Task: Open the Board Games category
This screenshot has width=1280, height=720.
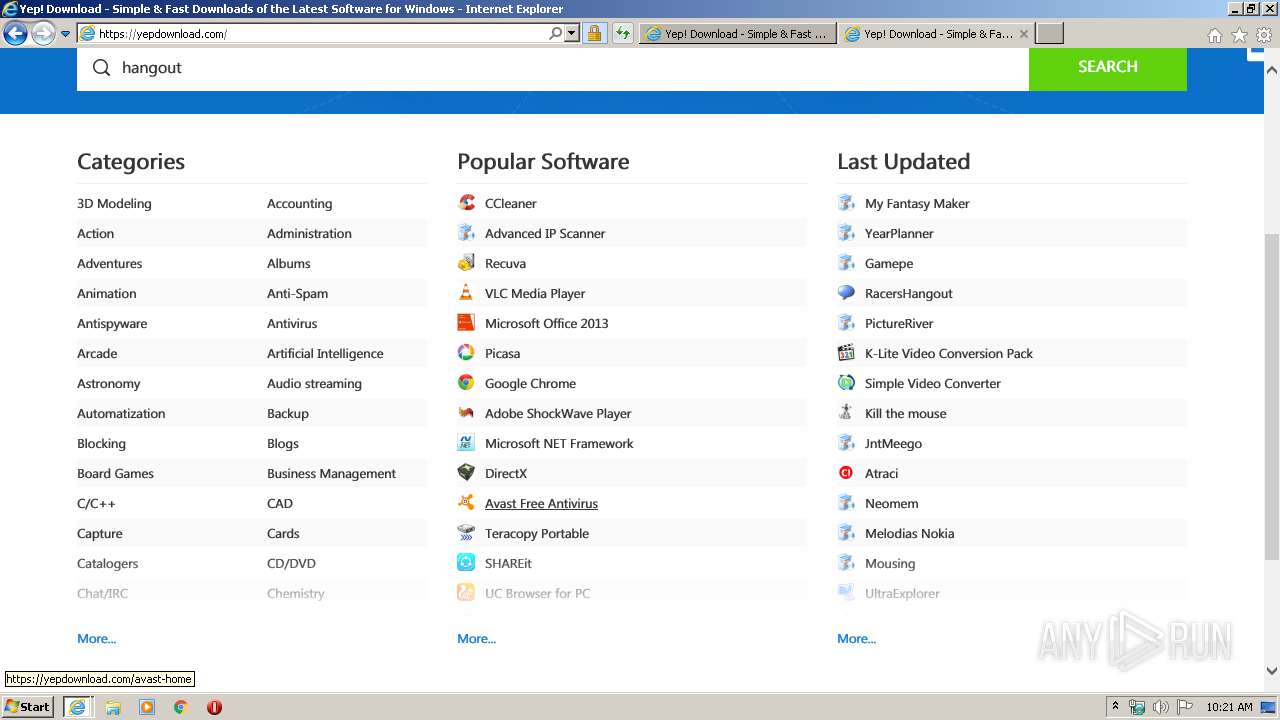Action: pyautogui.click(x=115, y=473)
